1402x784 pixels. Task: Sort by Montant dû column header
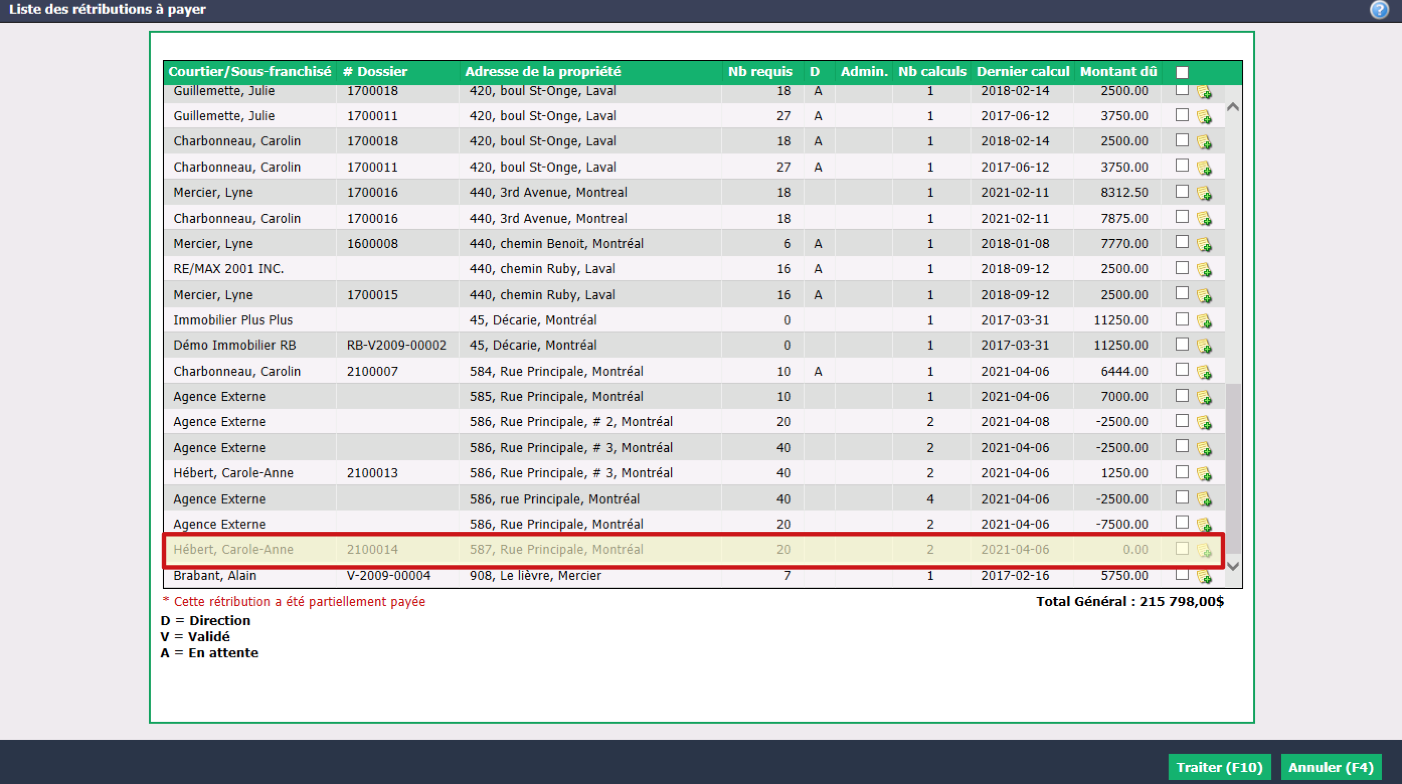[1119, 72]
